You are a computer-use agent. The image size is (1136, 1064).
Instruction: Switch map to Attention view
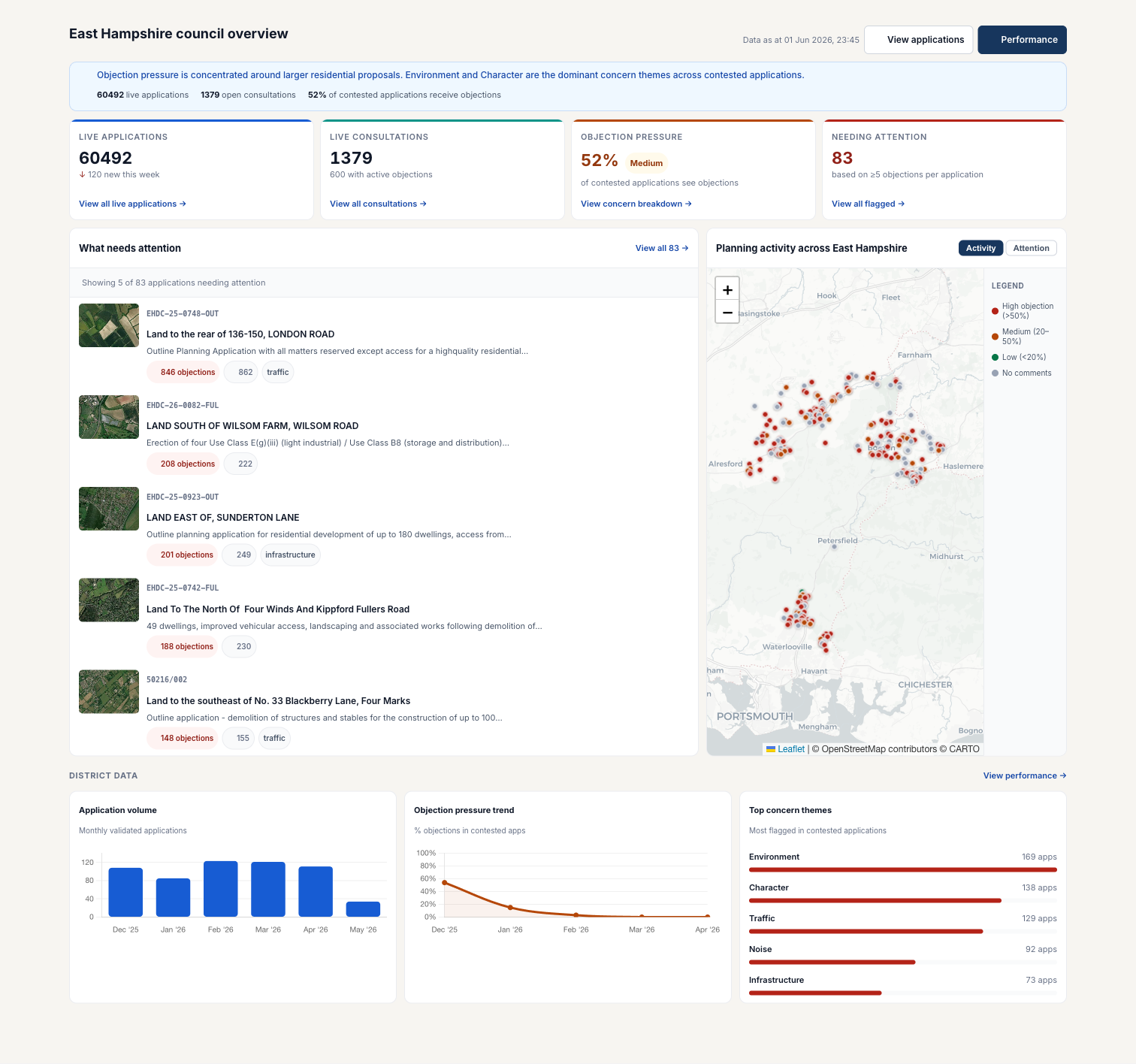click(1031, 248)
